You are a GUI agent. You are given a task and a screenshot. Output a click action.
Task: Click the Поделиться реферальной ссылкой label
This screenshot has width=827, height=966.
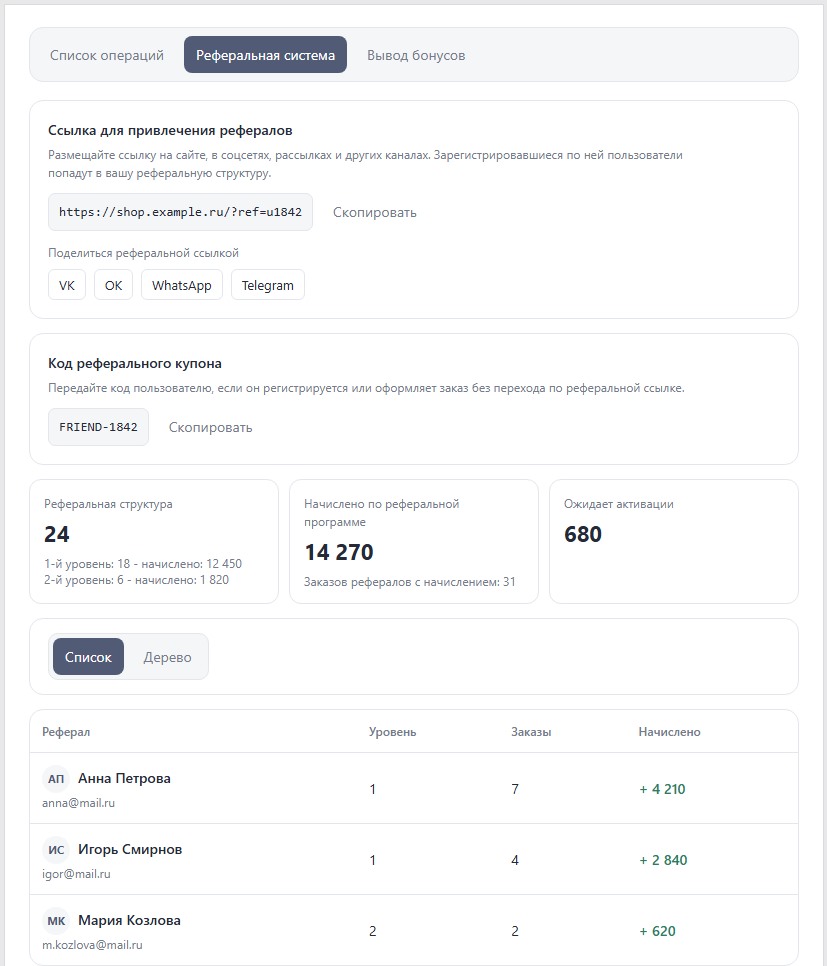[x=144, y=253]
